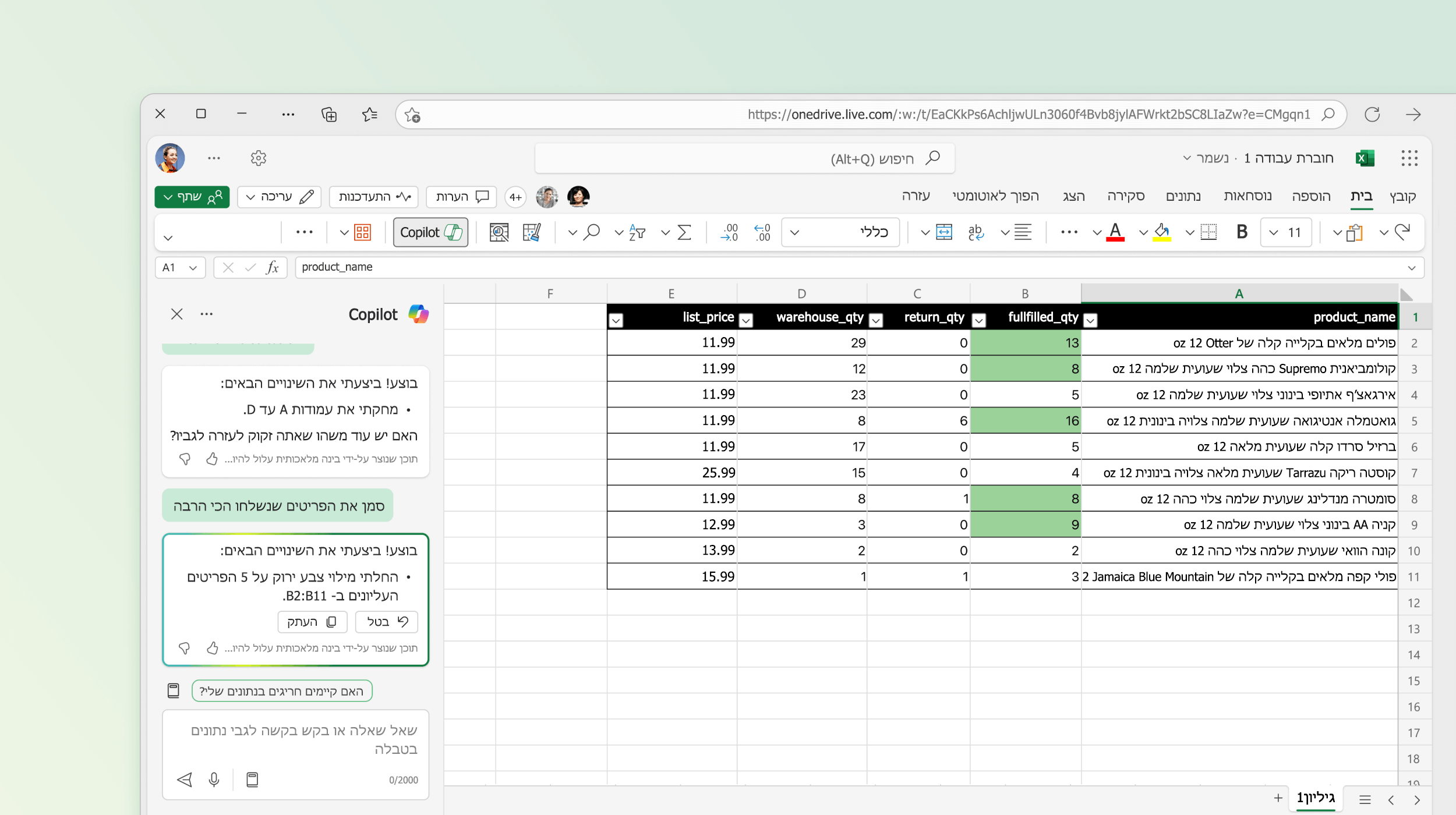This screenshot has height=815, width=1456.
Task: Click the orange add-ins grid icon
Action: coord(362,232)
